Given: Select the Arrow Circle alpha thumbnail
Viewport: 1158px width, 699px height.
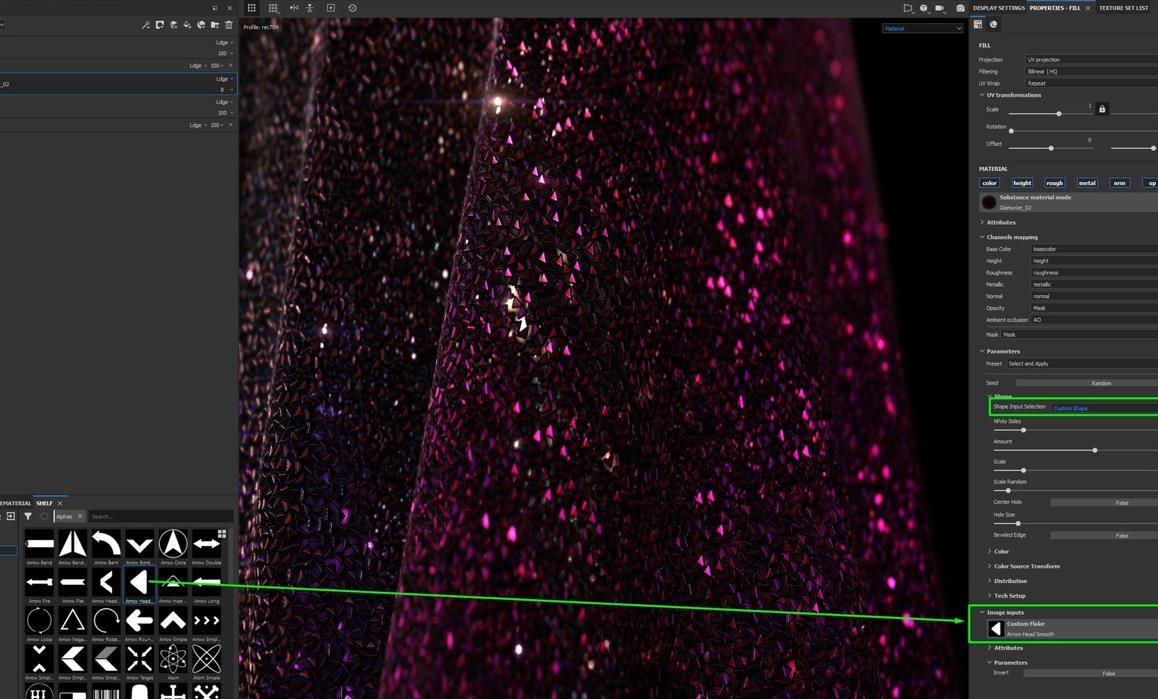Looking at the screenshot, I should pyautogui.click(x=173, y=544).
